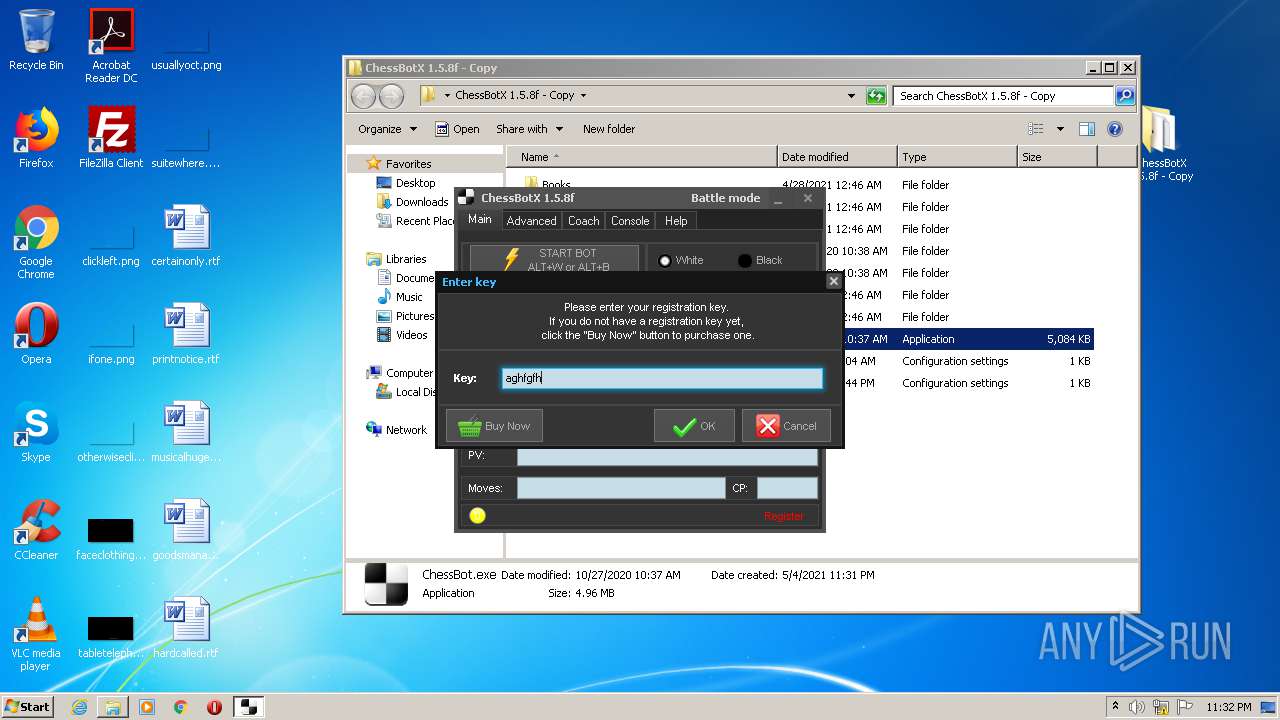Open the Recycle Bin desktop icon
Viewport: 1280px width, 720px height.
pos(36,40)
